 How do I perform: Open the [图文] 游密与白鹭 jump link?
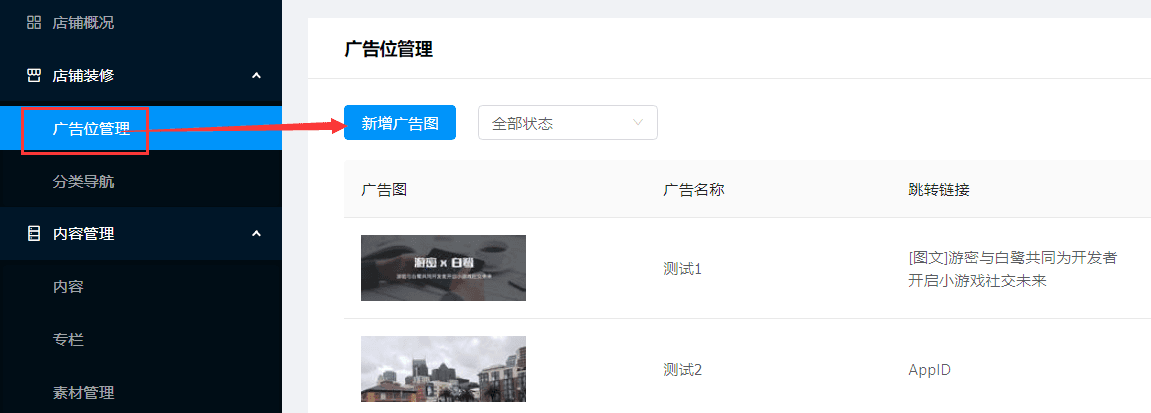1006,269
